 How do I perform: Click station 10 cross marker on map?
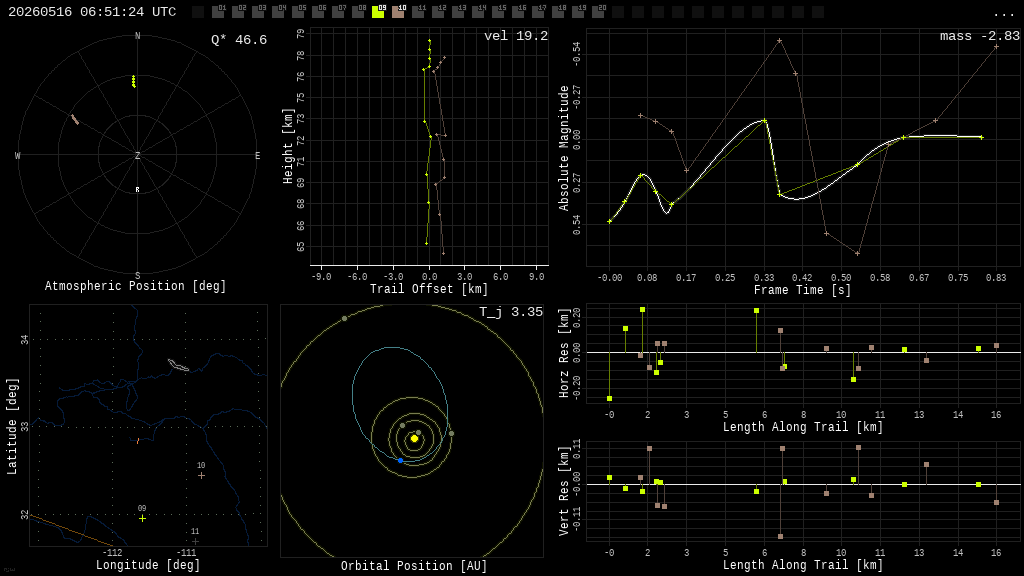coord(201,475)
